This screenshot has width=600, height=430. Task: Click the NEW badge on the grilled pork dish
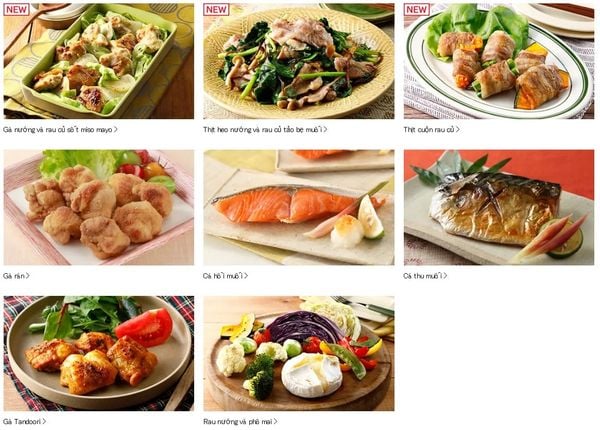pyautogui.click(x=216, y=10)
